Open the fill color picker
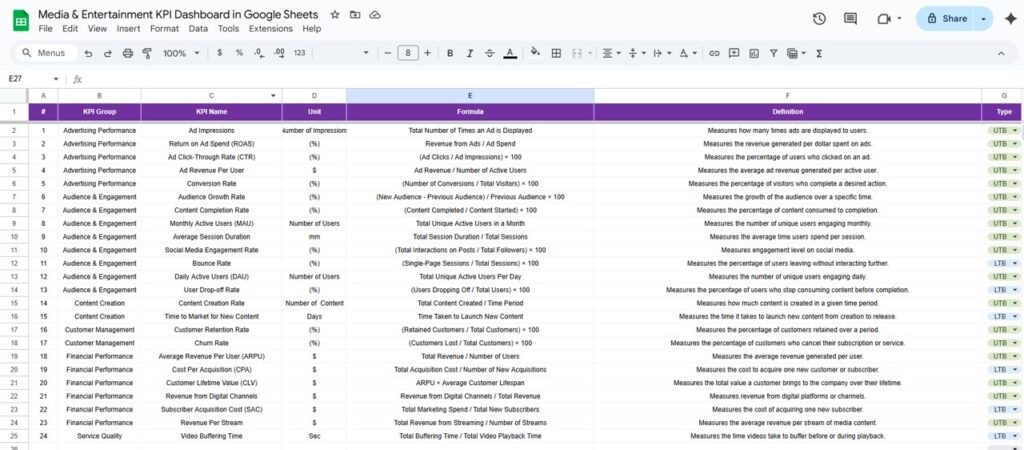The width and height of the screenshot is (1024, 450). pyautogui.click(x=536, y=53)
